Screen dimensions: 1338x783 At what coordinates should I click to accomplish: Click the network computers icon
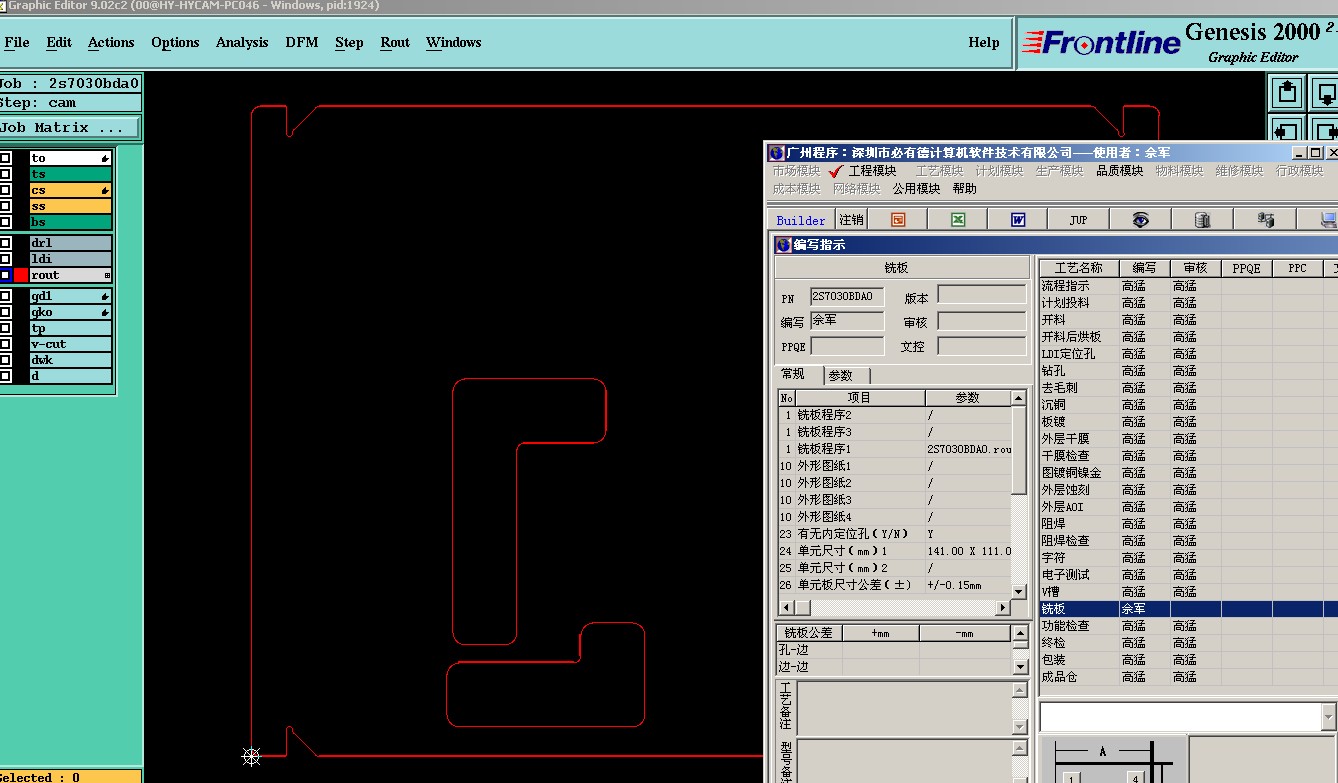pos(1265,219)
